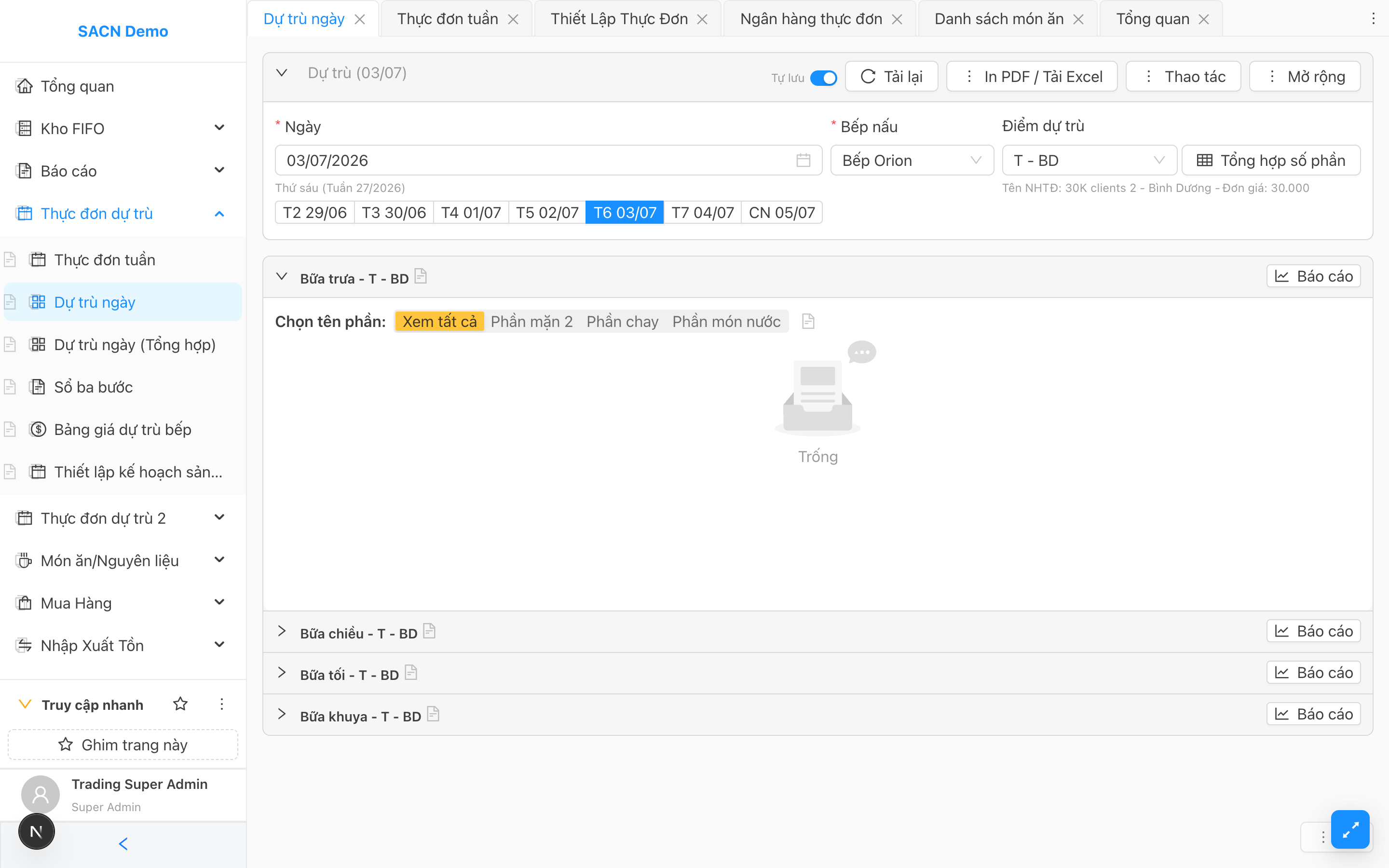Click the Tải lại reload button
This screenshot has height=868, width=1389.
(891, 76)
